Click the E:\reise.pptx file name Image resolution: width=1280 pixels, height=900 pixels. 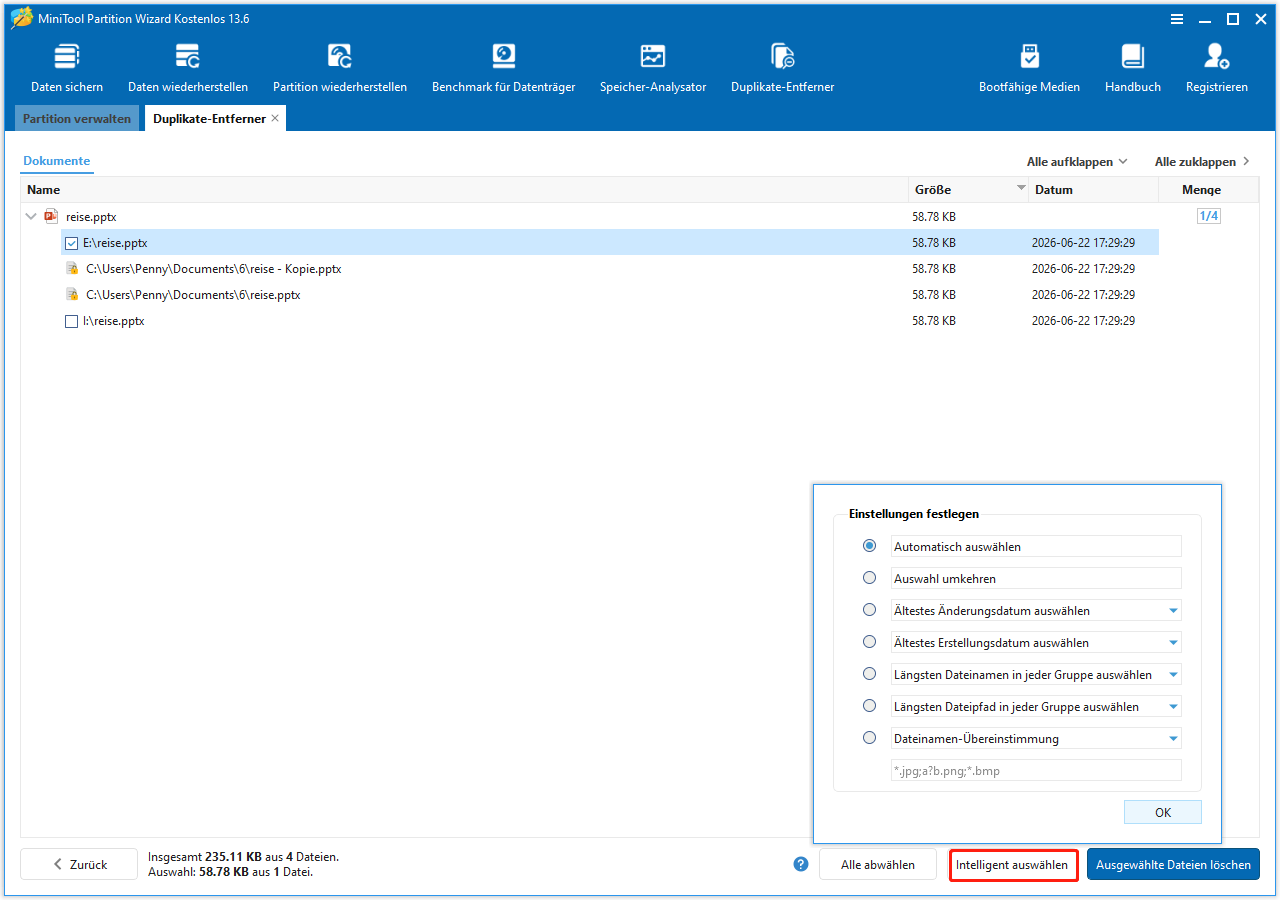click(x=116, y=243)
